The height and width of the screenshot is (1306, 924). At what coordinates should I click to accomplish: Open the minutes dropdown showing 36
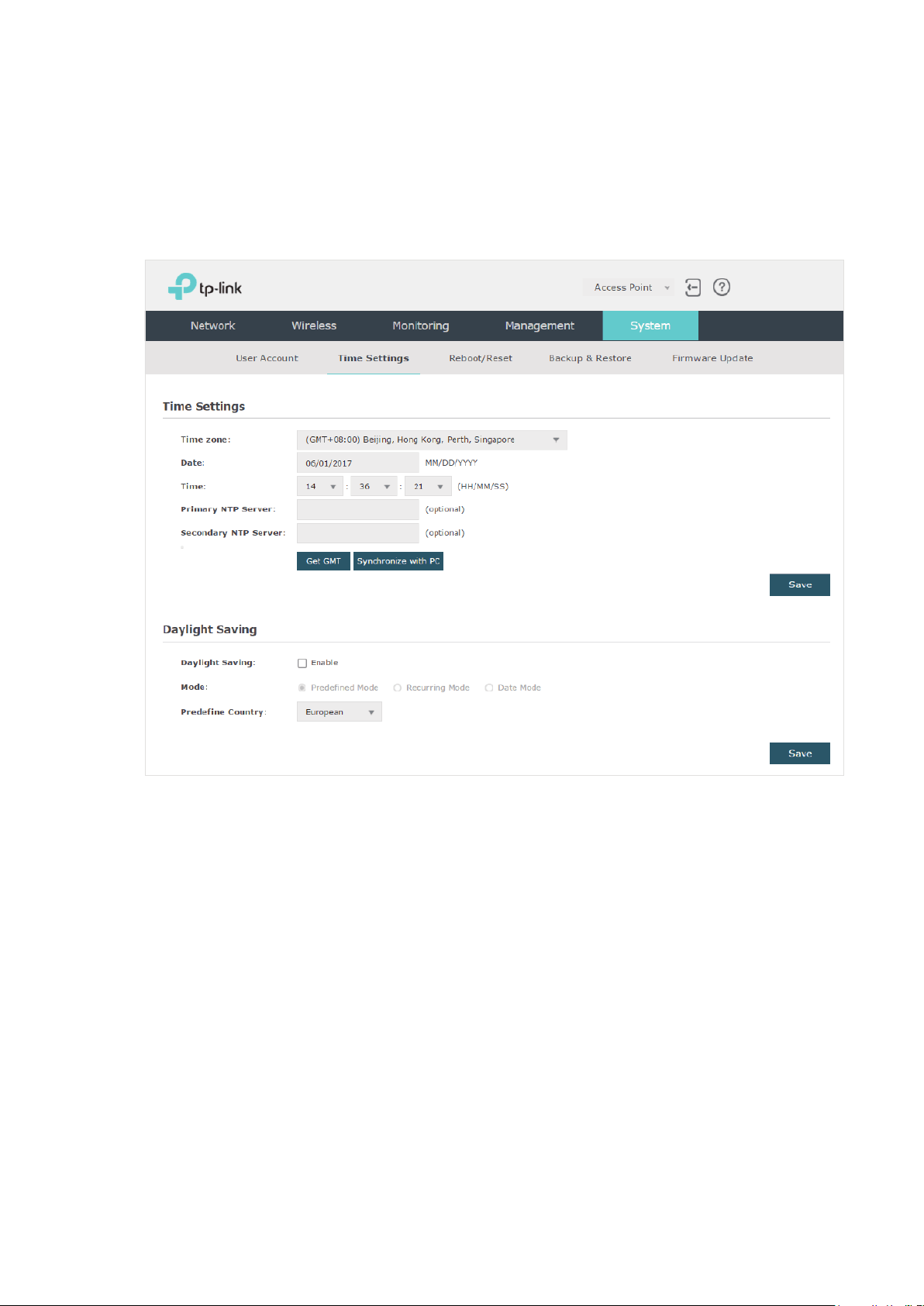click(x=374, y=487)
